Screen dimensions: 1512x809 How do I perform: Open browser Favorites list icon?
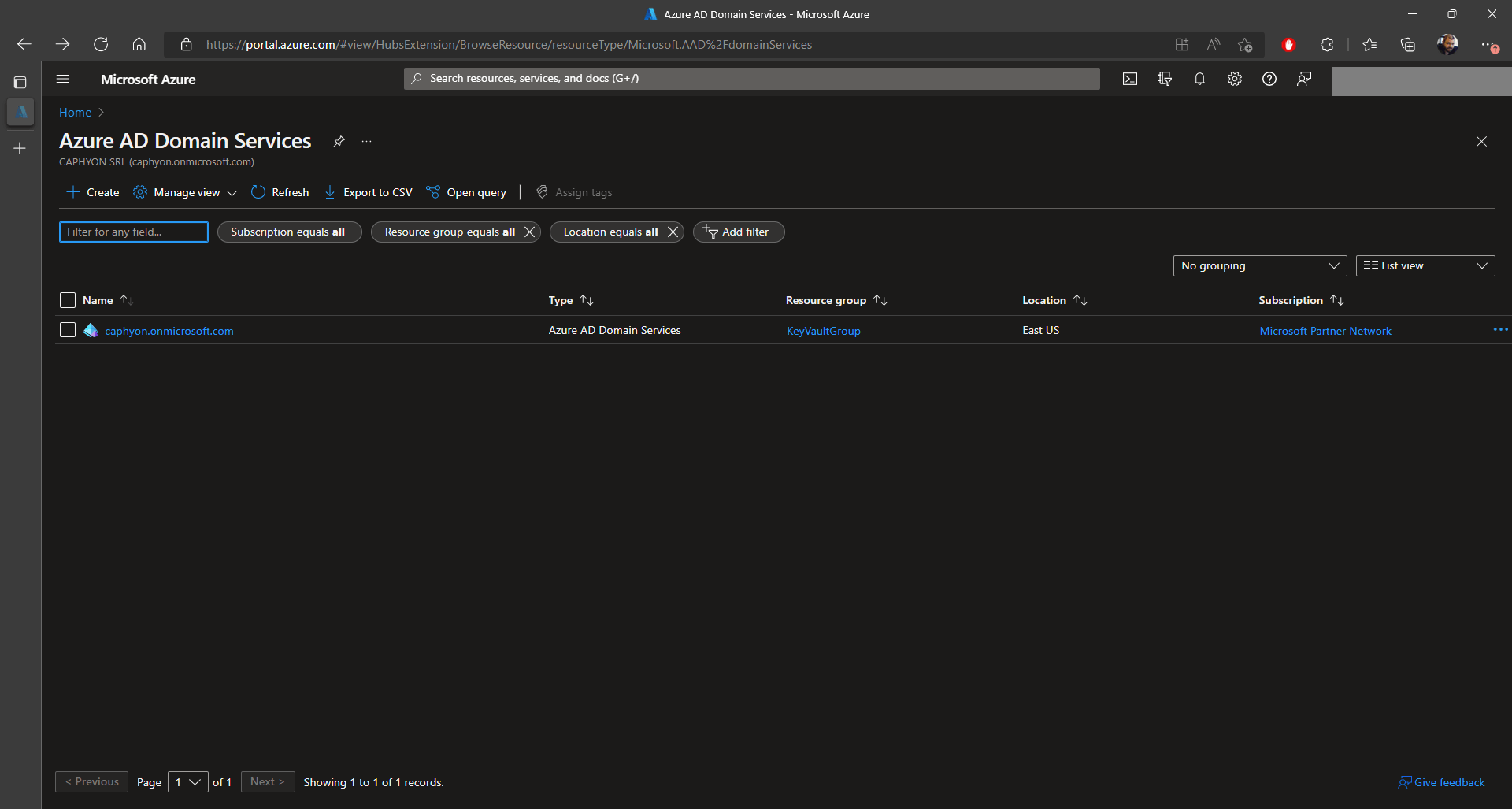1369,45
